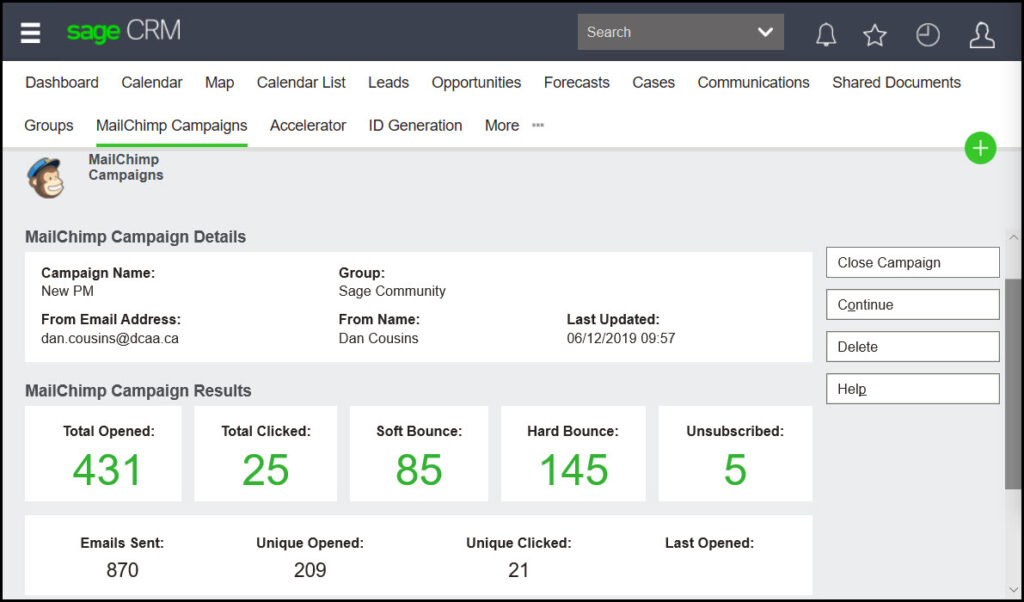Go to the Dashboard tab
The image size is (1024, 602).
coord(62,82)
